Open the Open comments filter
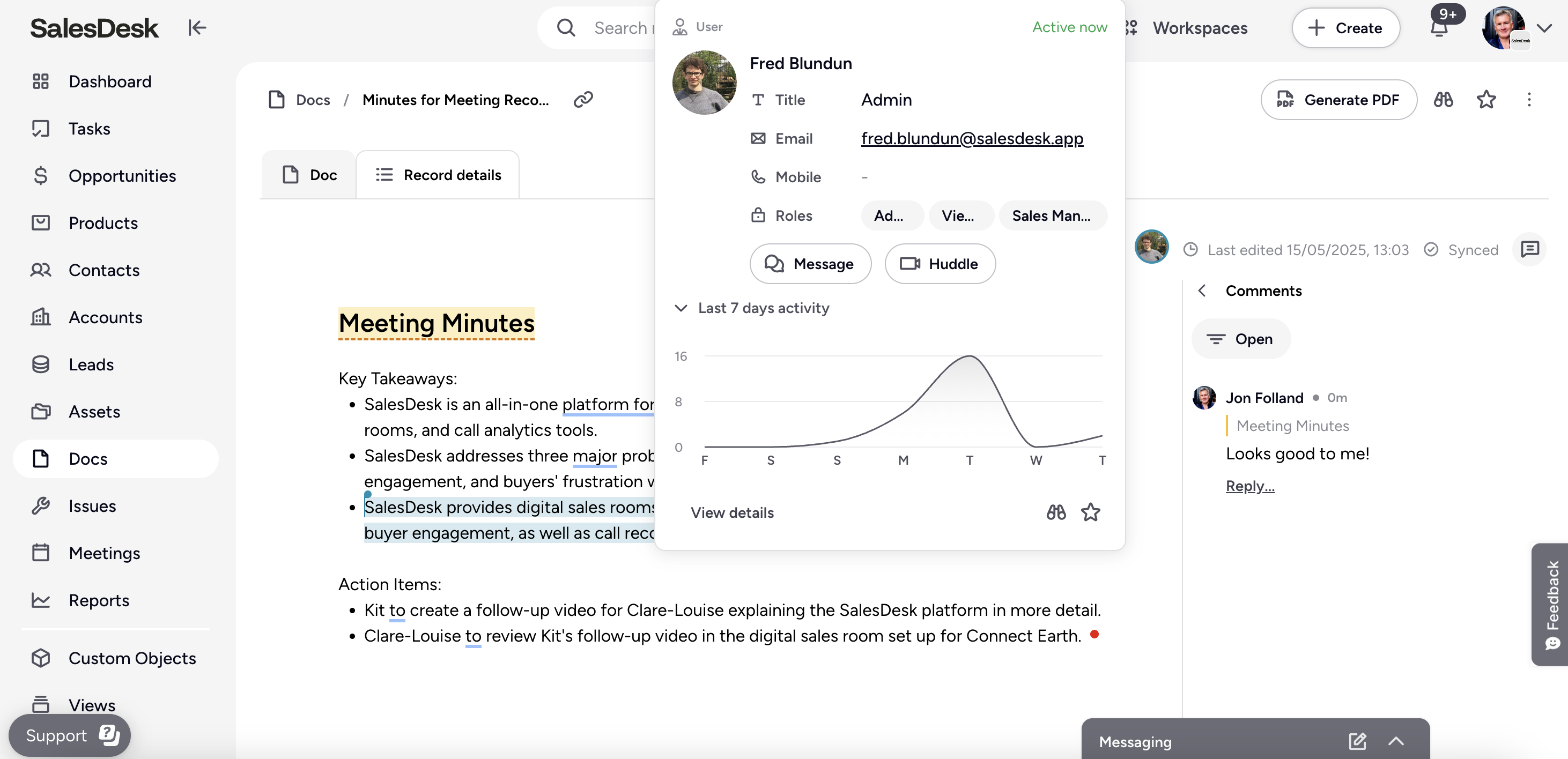The image size is (1568, 759). [x=1240, y=339]
